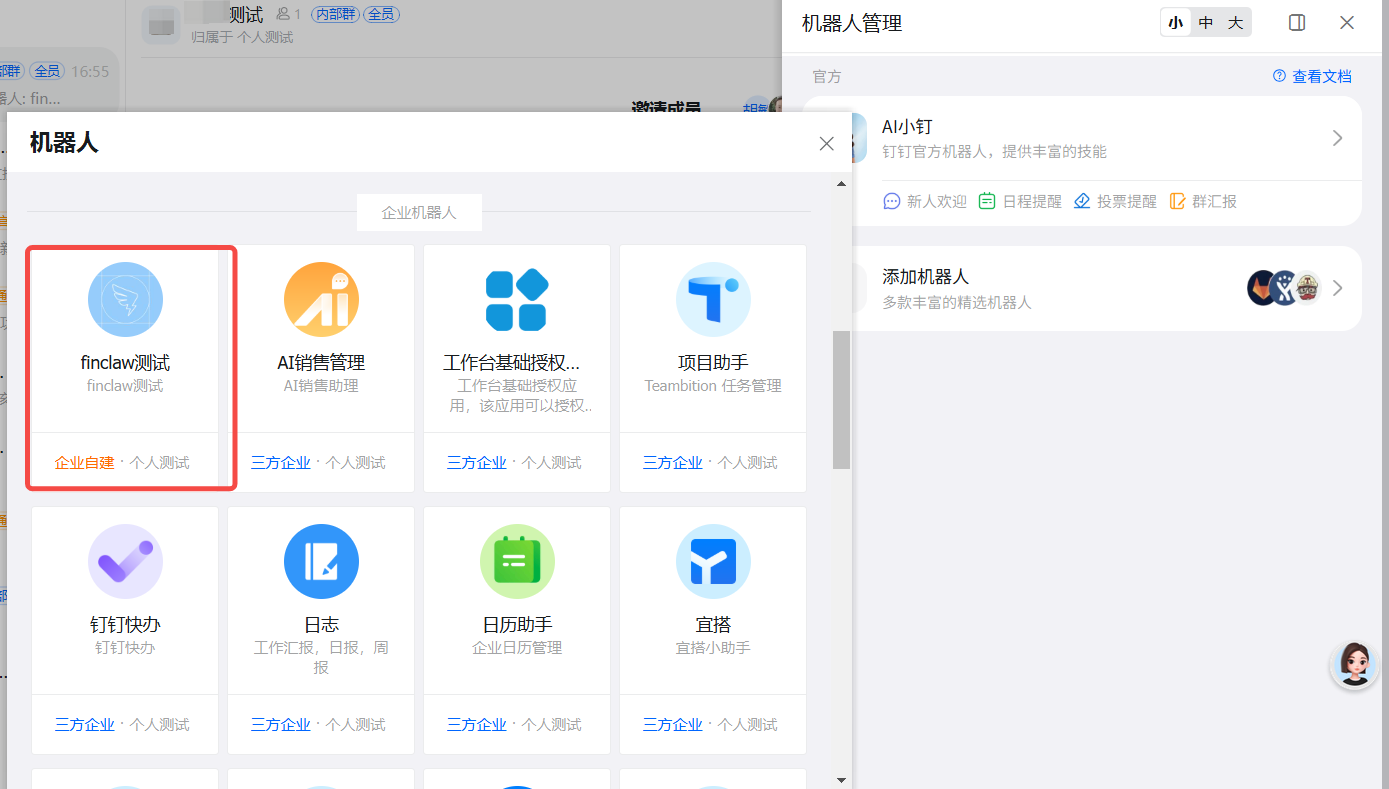Click the scroll down arrow in robot list

pos(841,779)
